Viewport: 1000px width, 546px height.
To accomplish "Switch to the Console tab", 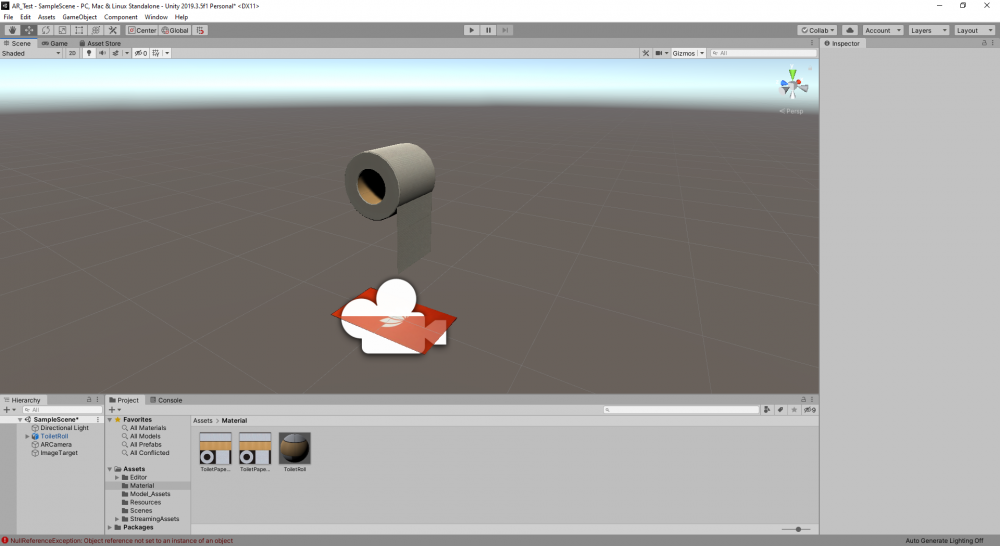I will [166, 400].
